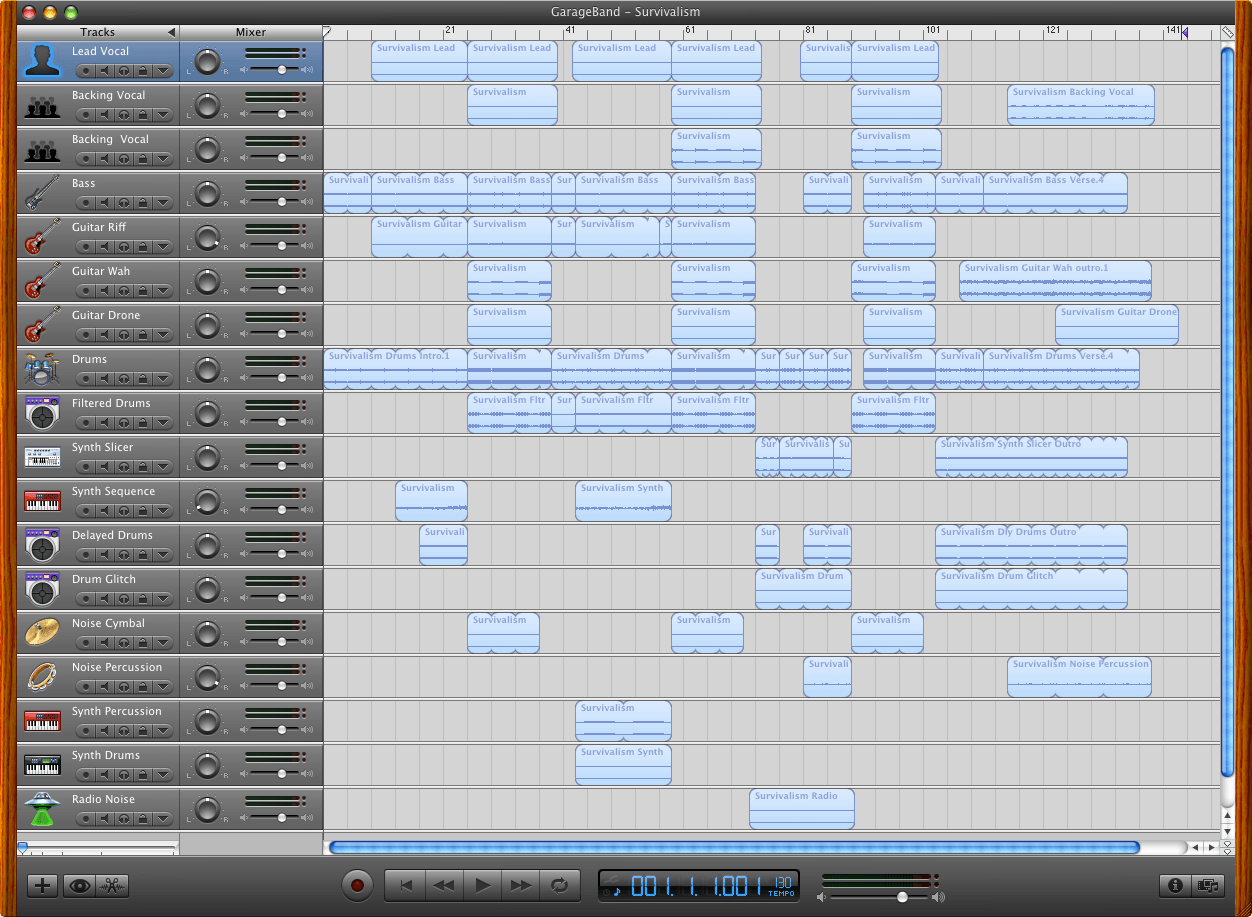Select the Filtered Drums track icon

(41, 413)
